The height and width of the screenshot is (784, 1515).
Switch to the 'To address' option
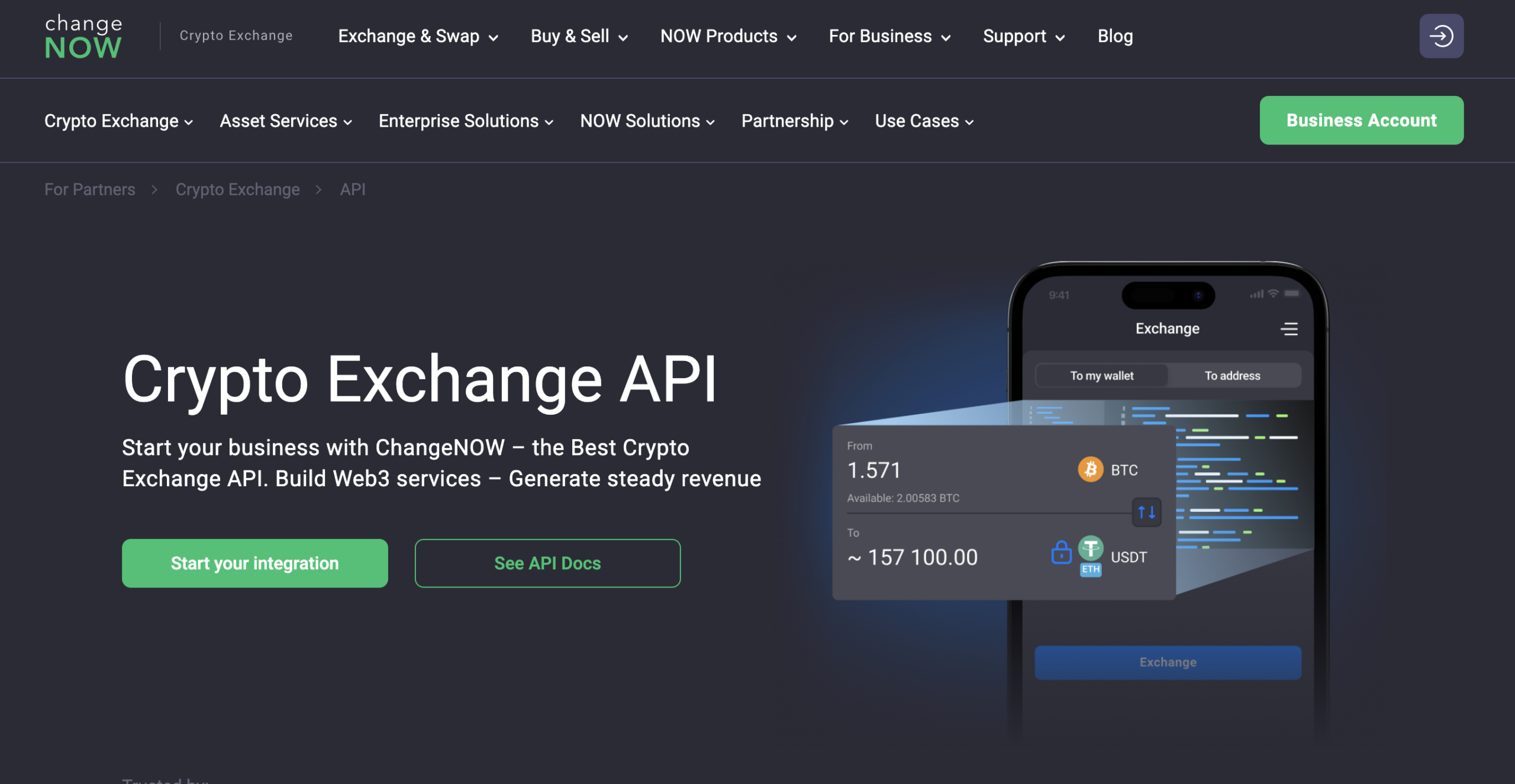point(1232,376)
